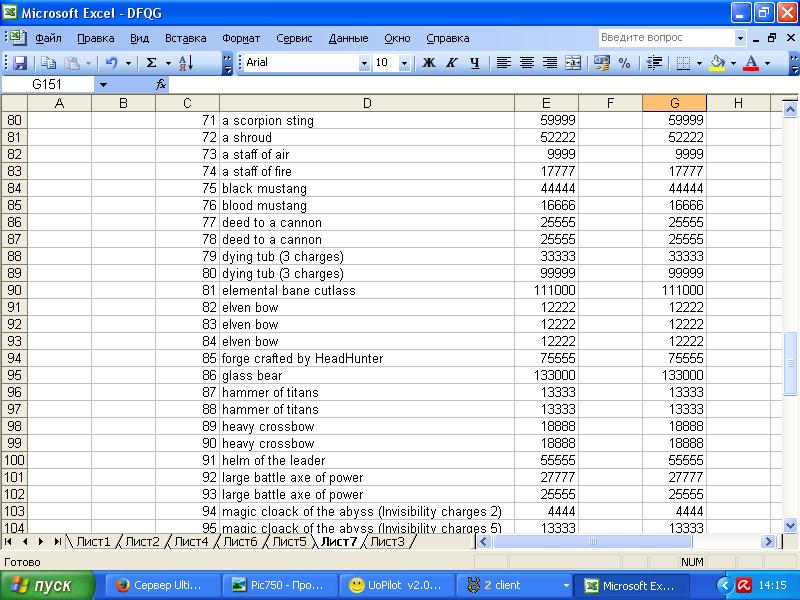Click first sheet tab navigation arrow
The height and width of the screenshot is (600, 800).
tap(8, 541)
